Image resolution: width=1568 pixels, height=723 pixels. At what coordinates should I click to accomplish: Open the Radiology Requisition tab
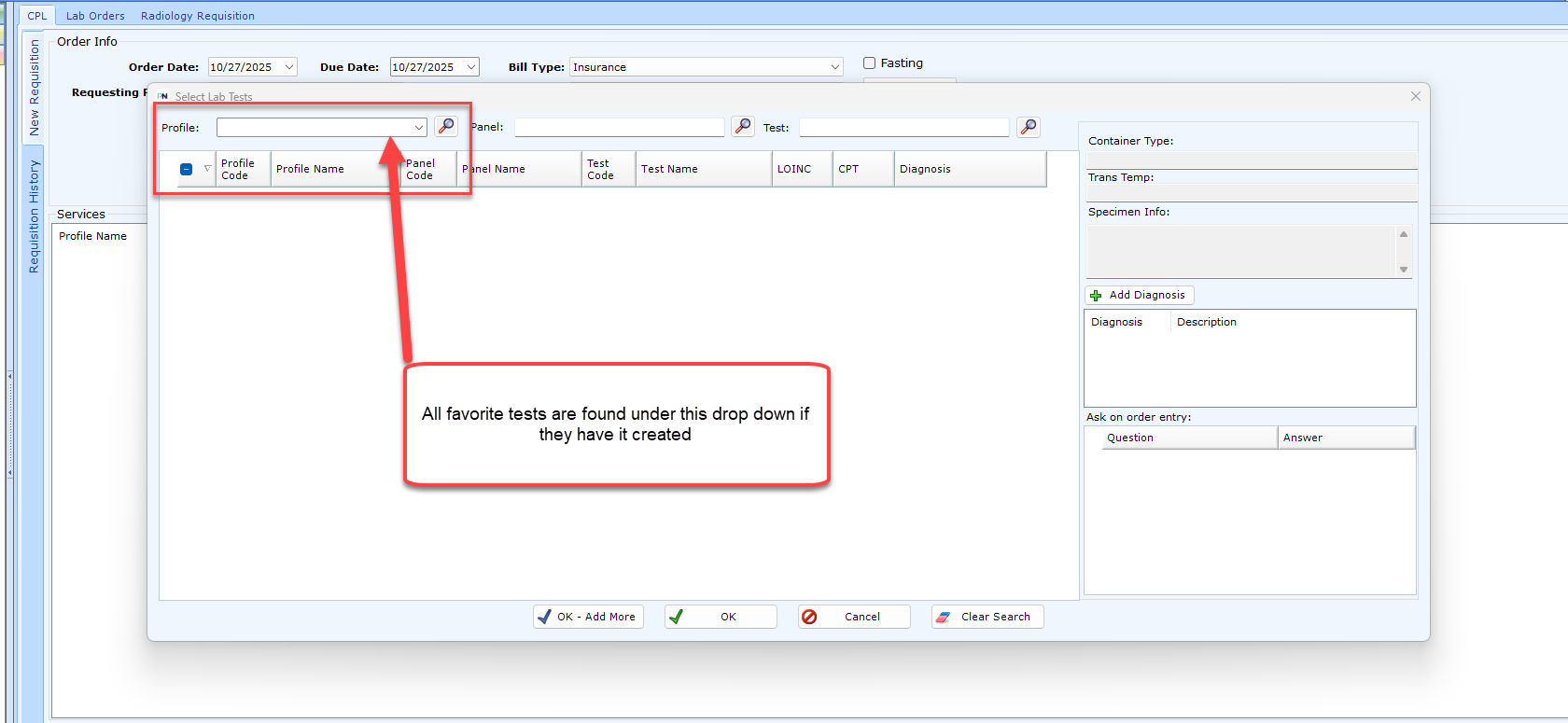pos(197,16)
